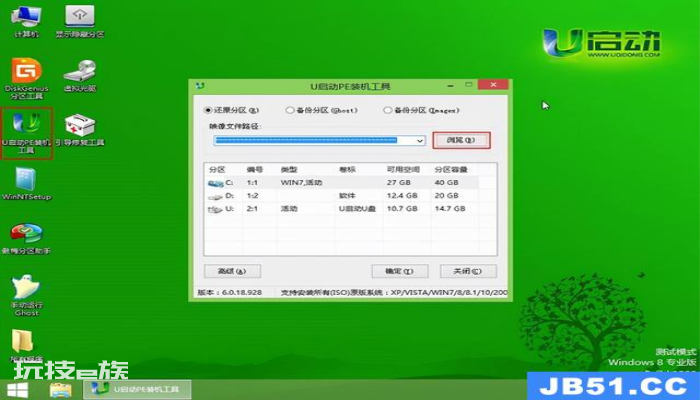Click the U: drive icon in the partition list

point(215,209)
